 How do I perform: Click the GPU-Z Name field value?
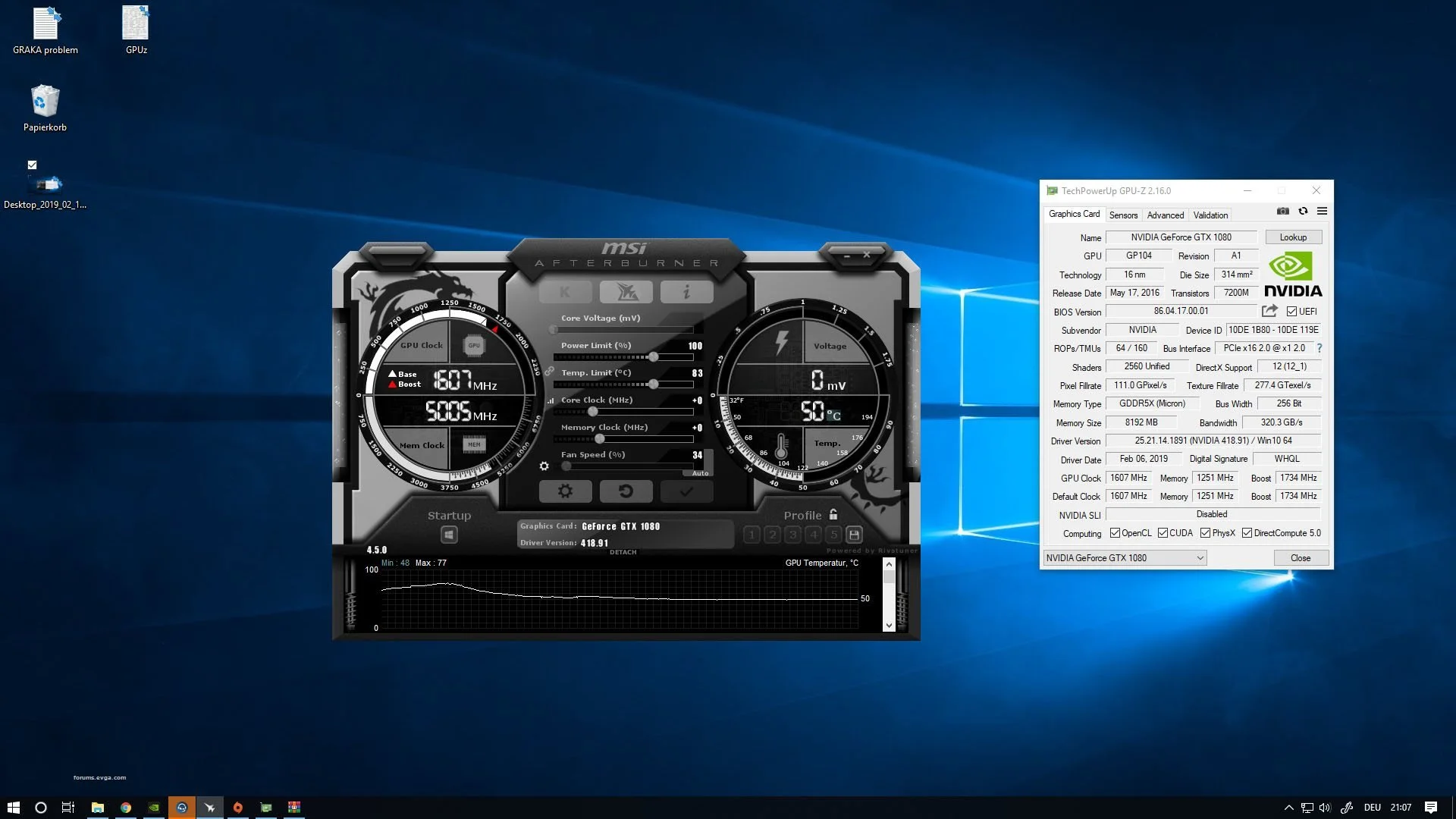click(1181, 237)
